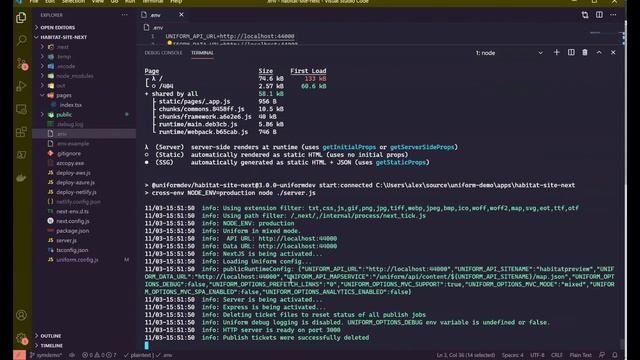Open the View menu

click(x=98, y=2)
